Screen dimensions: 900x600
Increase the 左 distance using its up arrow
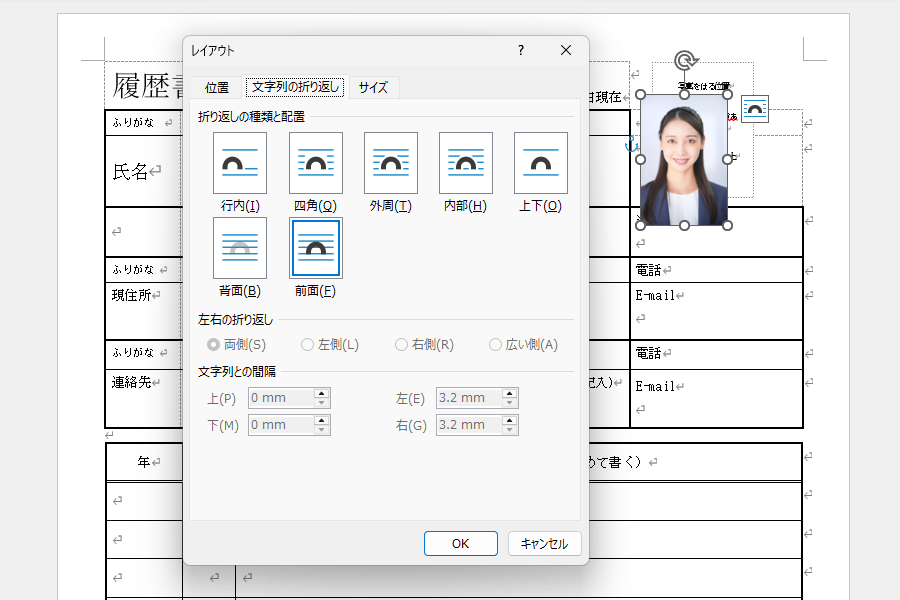[x=510, y=392]
